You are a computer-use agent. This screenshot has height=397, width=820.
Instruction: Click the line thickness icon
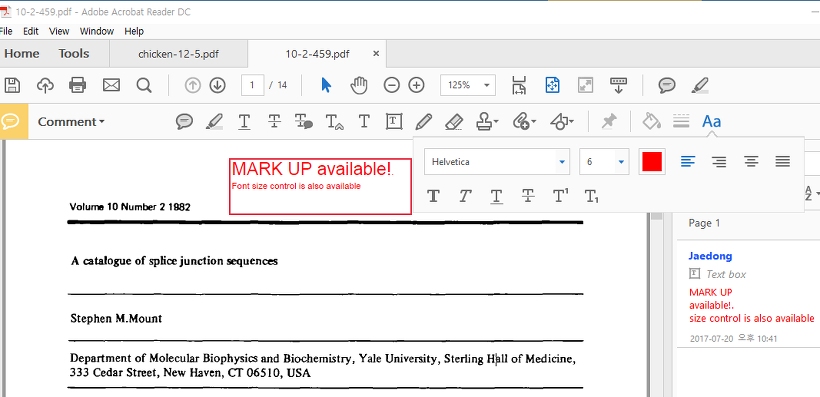pos(680,122)
